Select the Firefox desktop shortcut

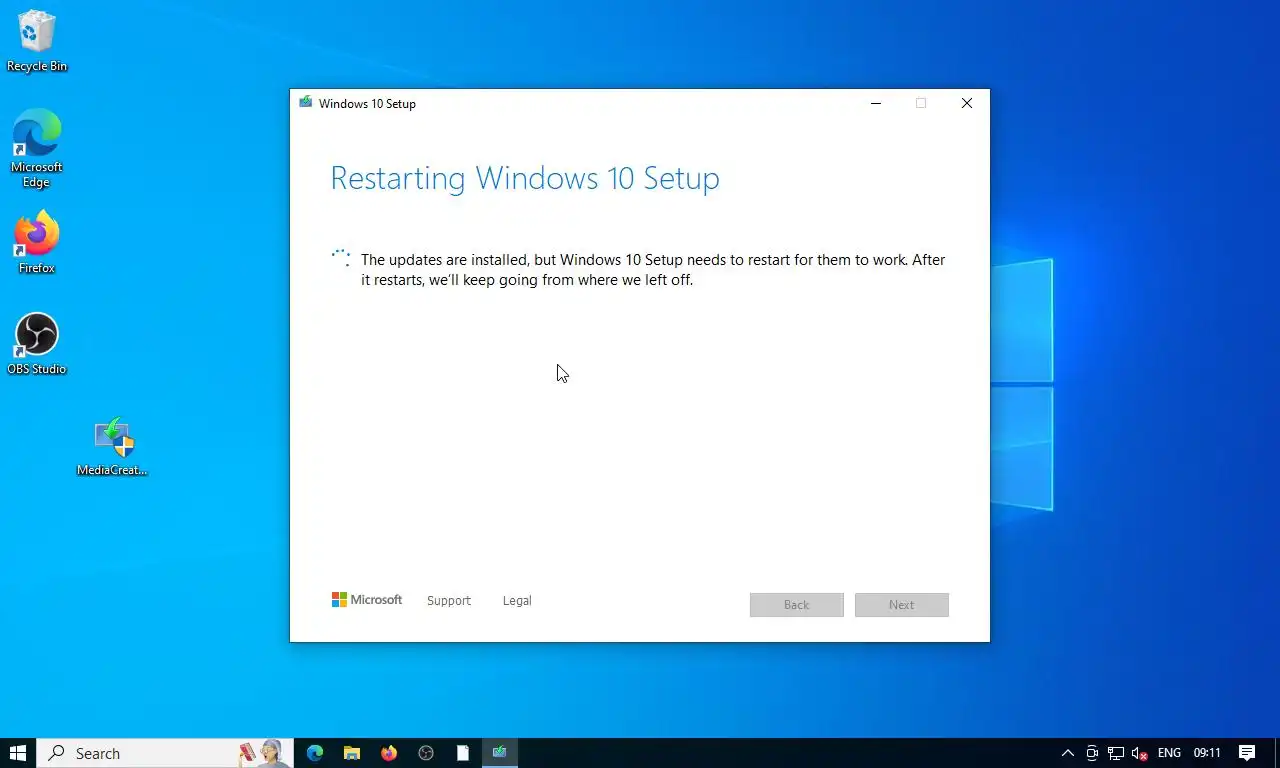point(37,242)
